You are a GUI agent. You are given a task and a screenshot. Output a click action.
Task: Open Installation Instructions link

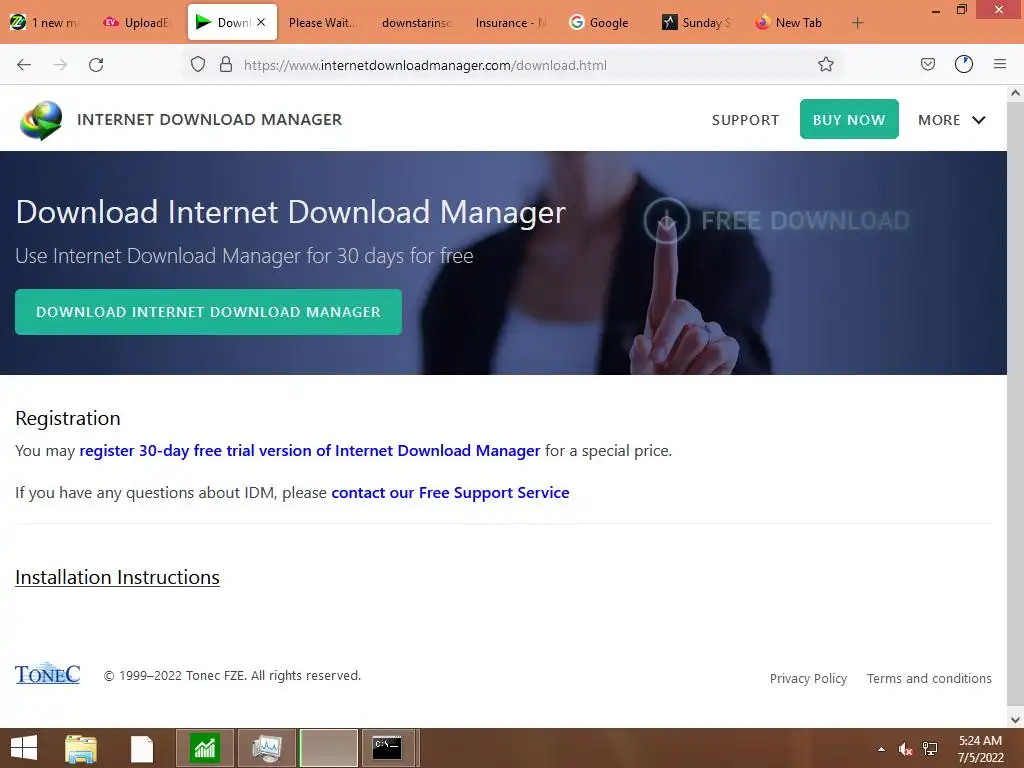pyautogui.click(x=118, y=577)
